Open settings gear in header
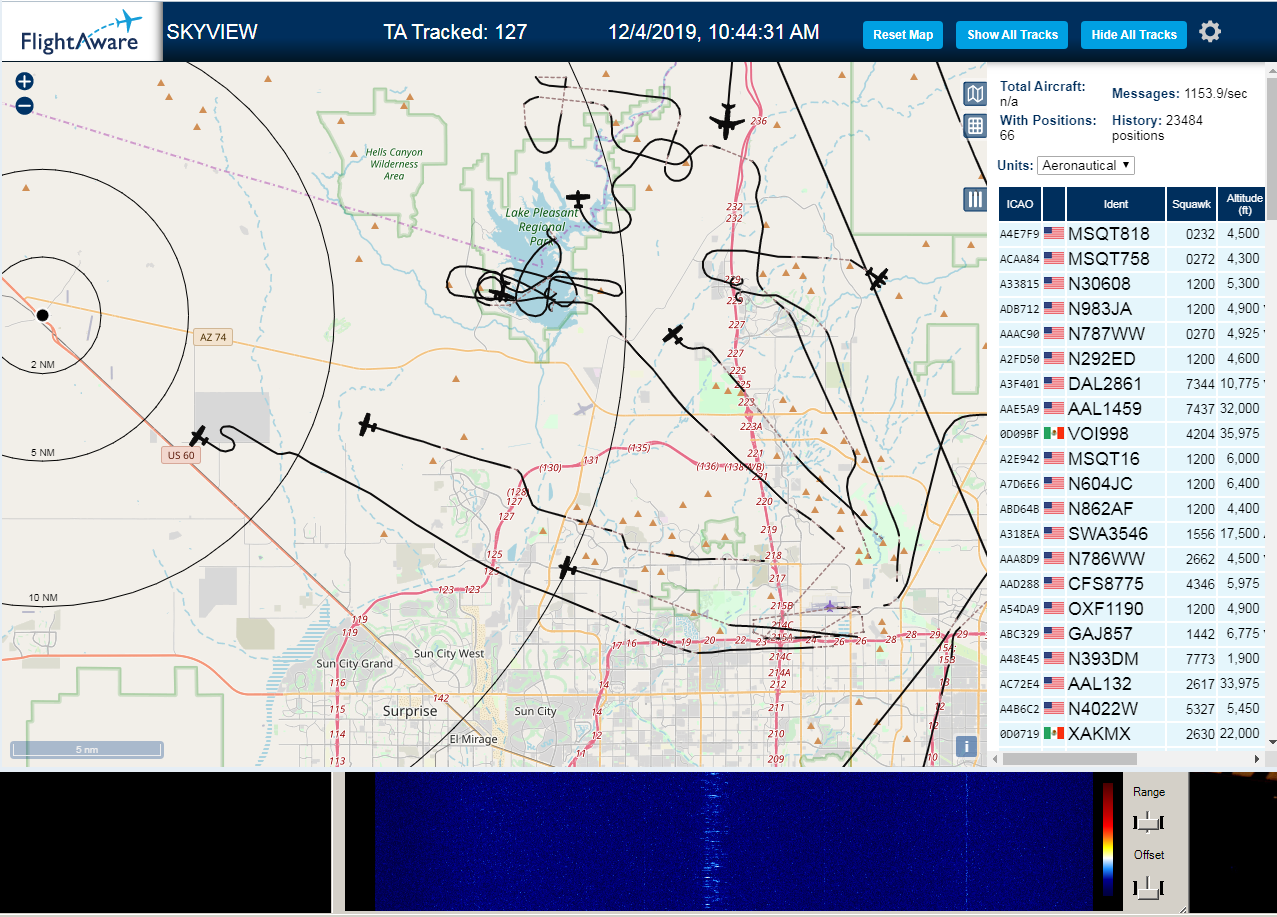The height and width of the screenshot is (917, 1277). (x=1210, y=32)
